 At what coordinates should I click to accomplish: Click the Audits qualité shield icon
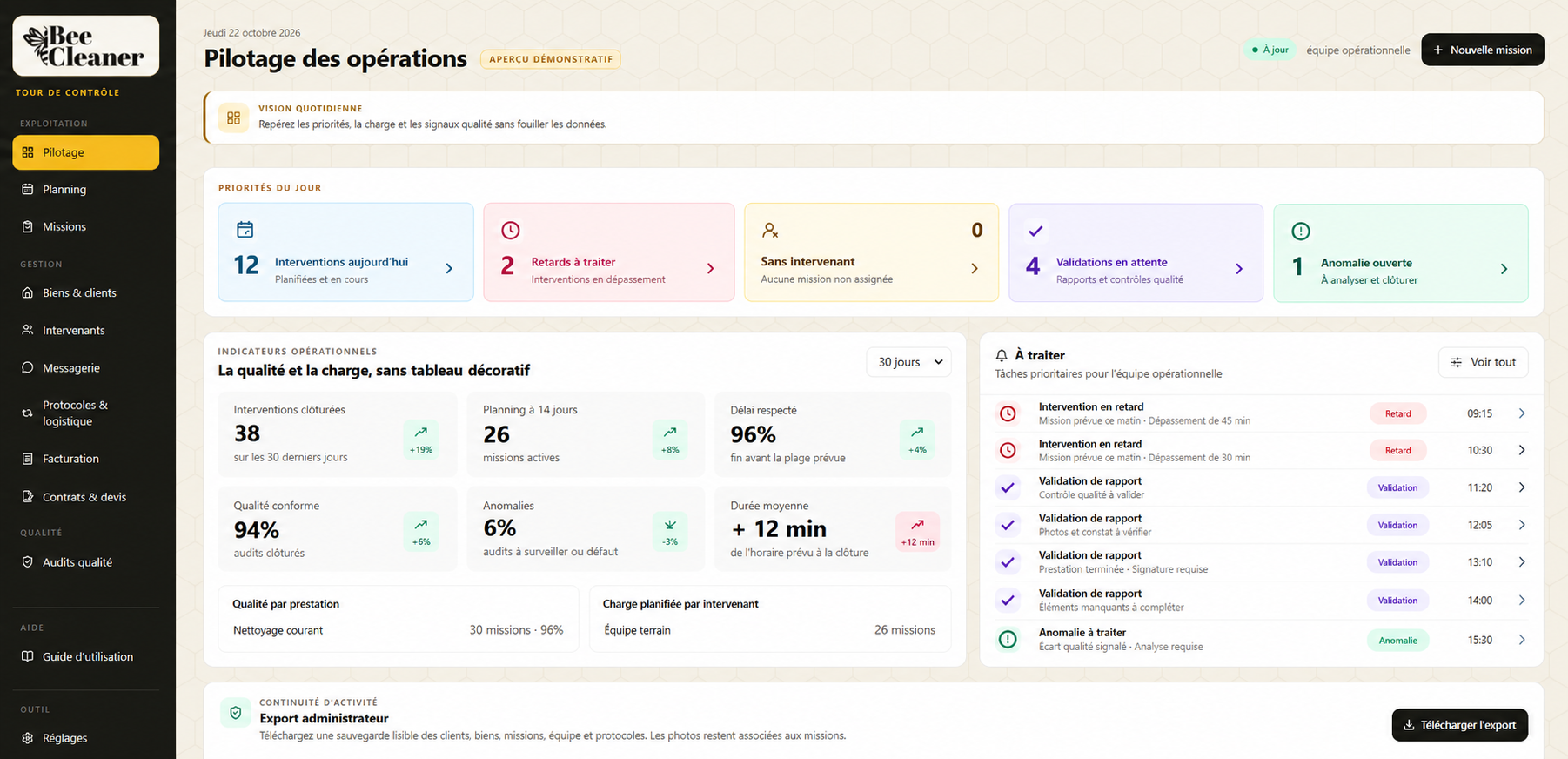(28, 562)
